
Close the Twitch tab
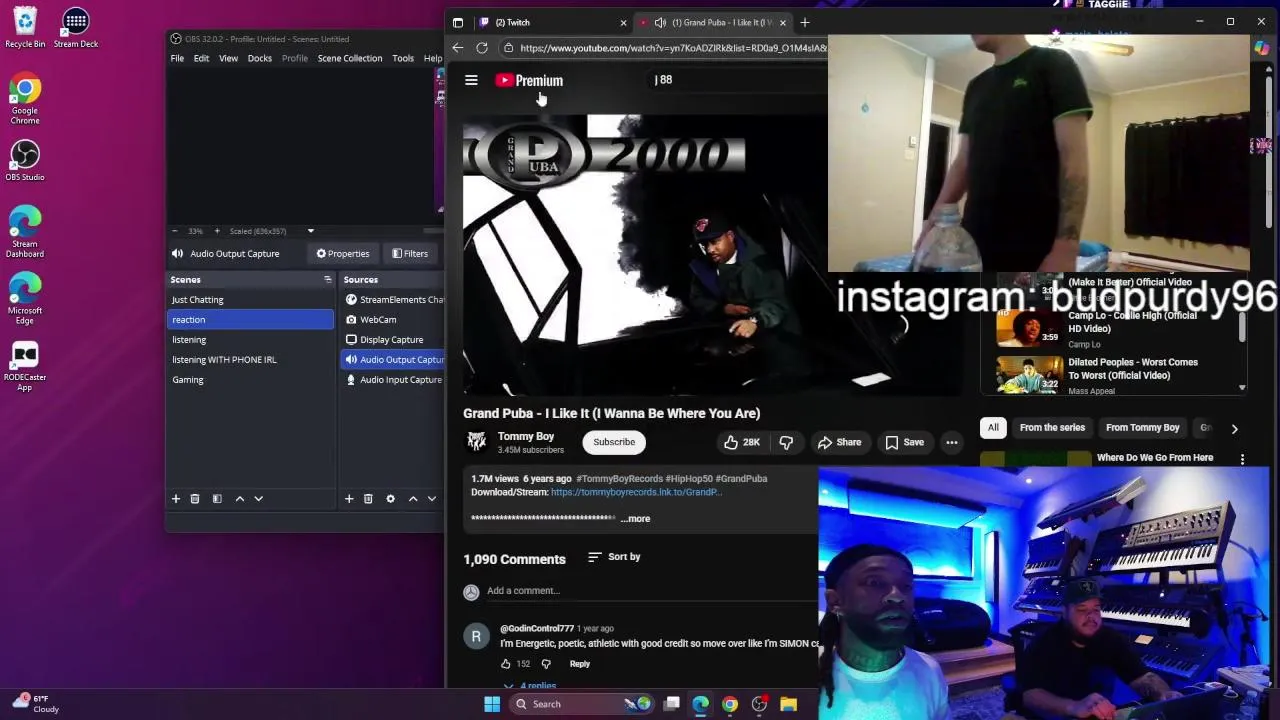623,22
